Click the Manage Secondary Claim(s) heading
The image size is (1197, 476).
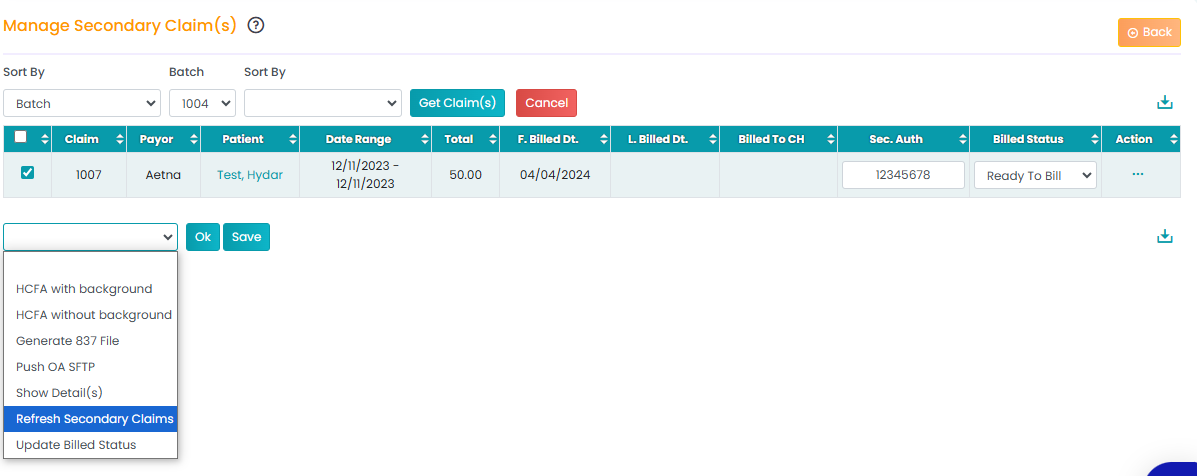[121, 25]
